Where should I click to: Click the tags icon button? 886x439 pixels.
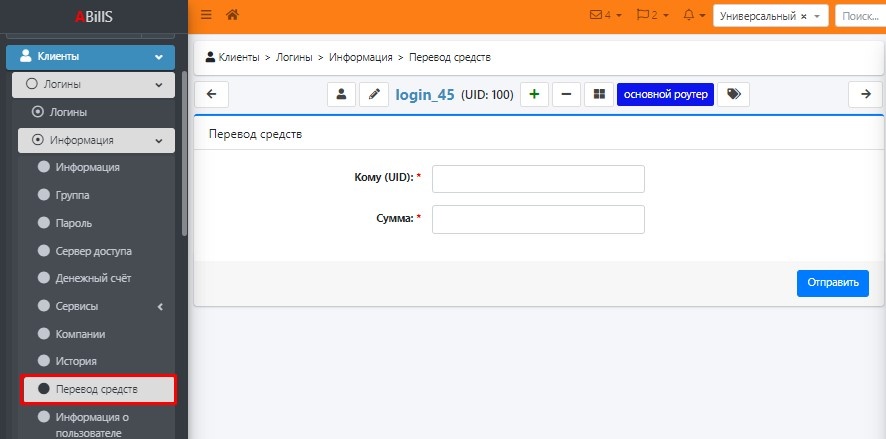point(733,94)
